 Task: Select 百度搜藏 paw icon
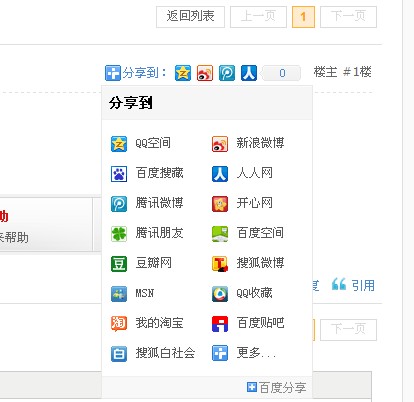(x=119, y=174)
